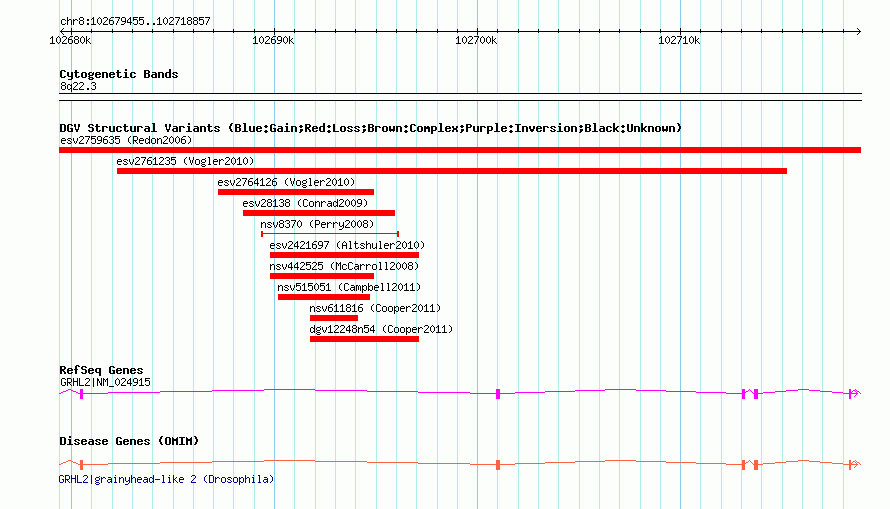Select the esv2761235 (Vogler2010) label

[x=185, y=161]
